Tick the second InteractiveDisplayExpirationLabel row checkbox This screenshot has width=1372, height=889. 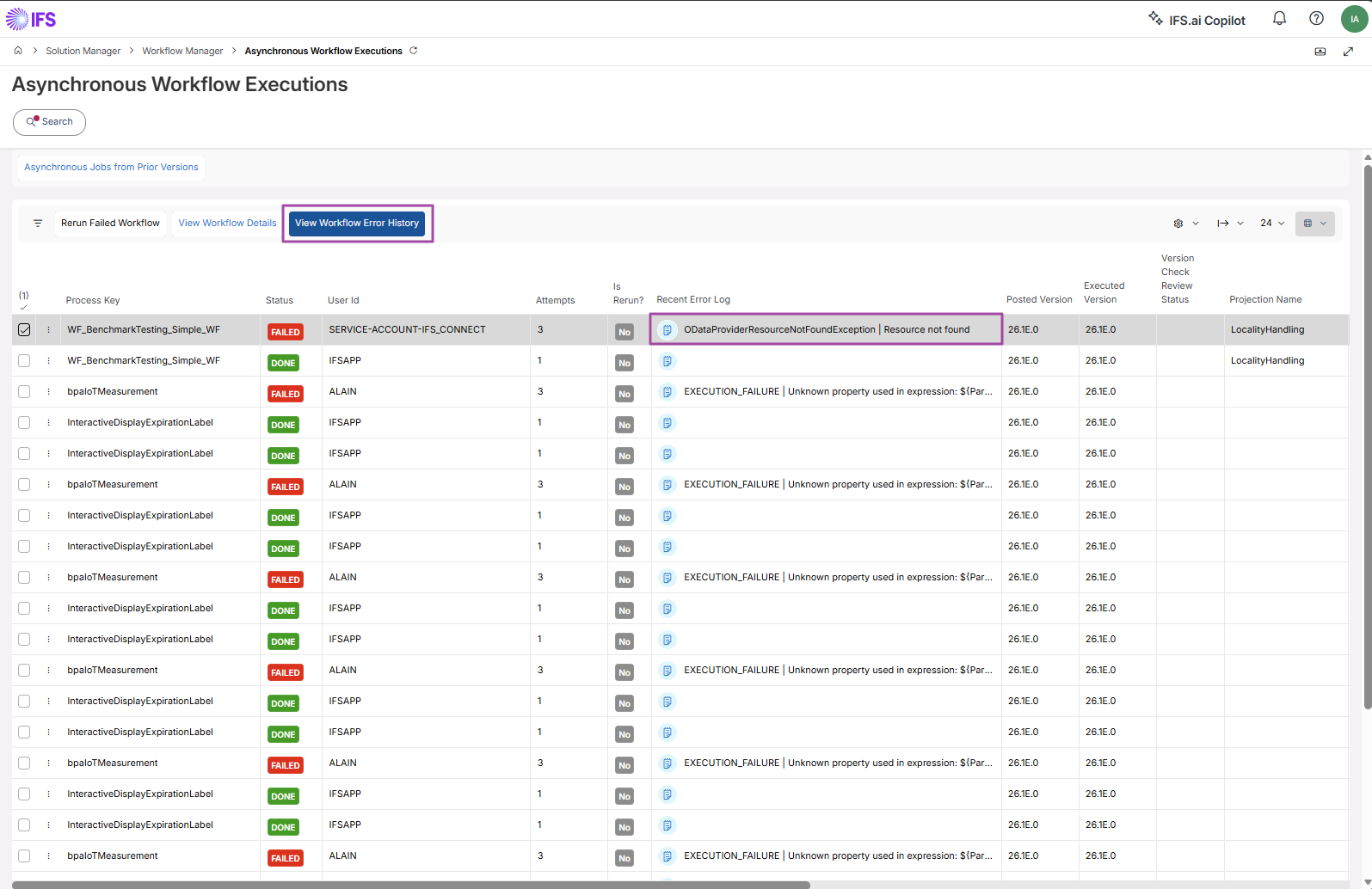pos(24,453)
